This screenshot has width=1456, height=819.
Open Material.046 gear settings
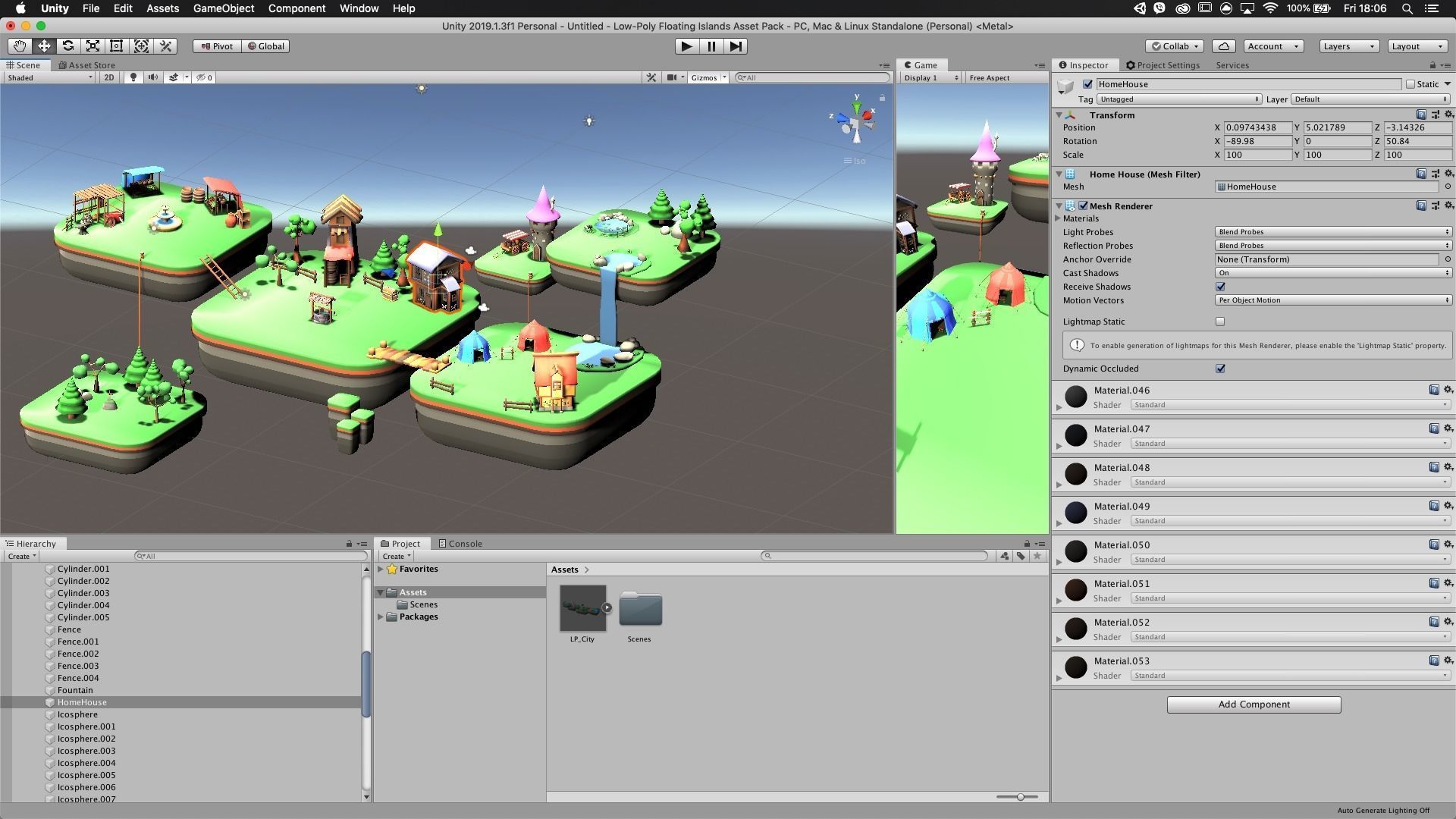(x=1448, y=390)
